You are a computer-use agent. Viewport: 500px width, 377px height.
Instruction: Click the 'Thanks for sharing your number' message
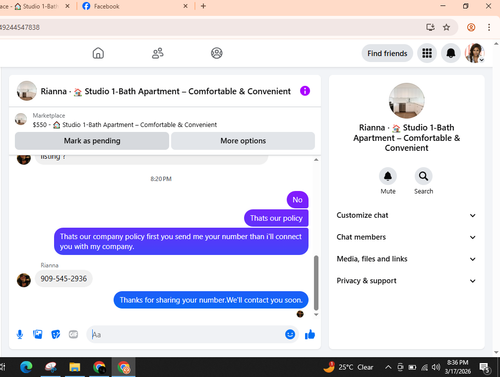pyautogui.click(x=211, y=300)
